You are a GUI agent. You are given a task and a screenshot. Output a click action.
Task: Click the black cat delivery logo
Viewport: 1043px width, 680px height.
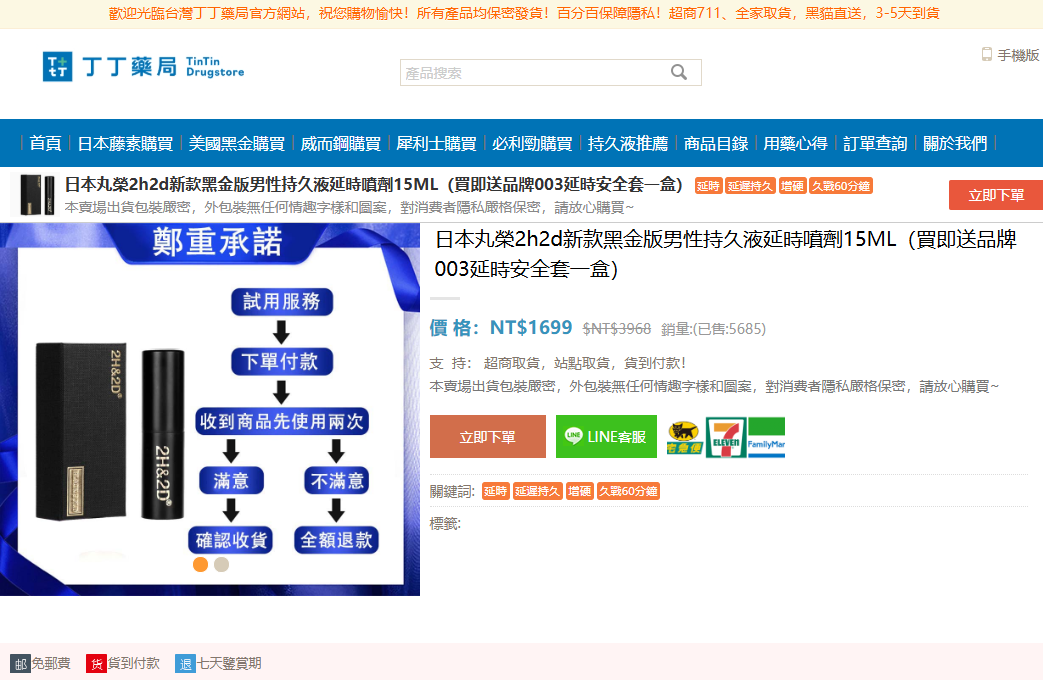pos(685,438)
